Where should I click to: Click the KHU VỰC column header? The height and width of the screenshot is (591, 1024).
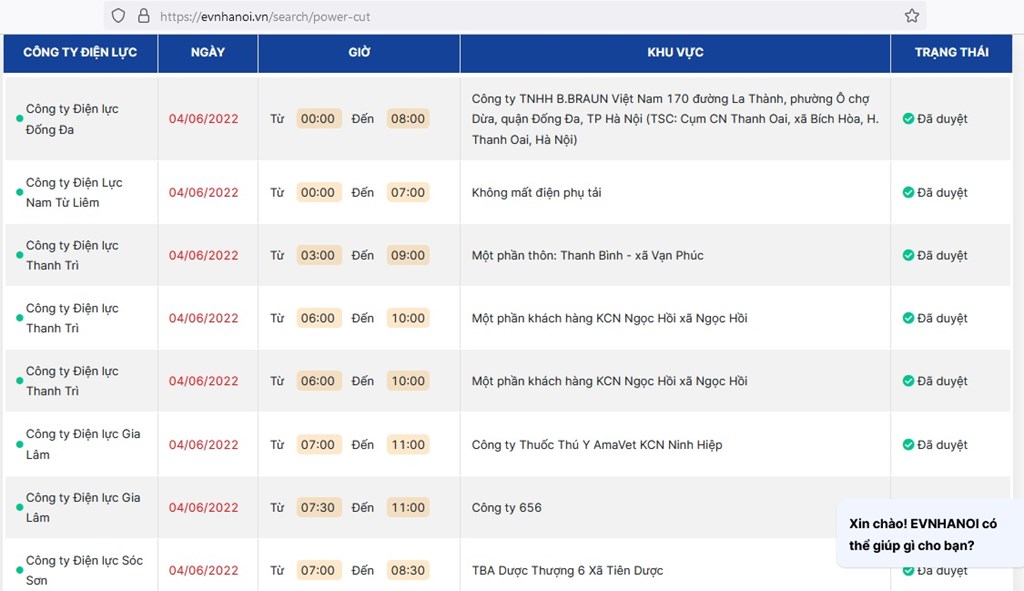point(675,52)
